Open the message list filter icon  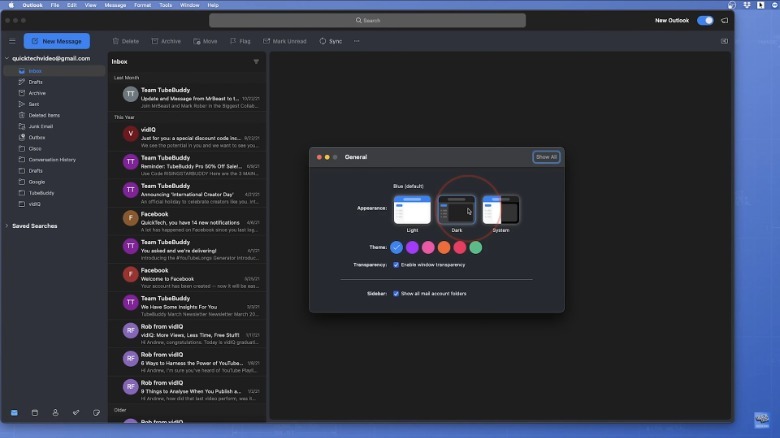pos(256,62)
